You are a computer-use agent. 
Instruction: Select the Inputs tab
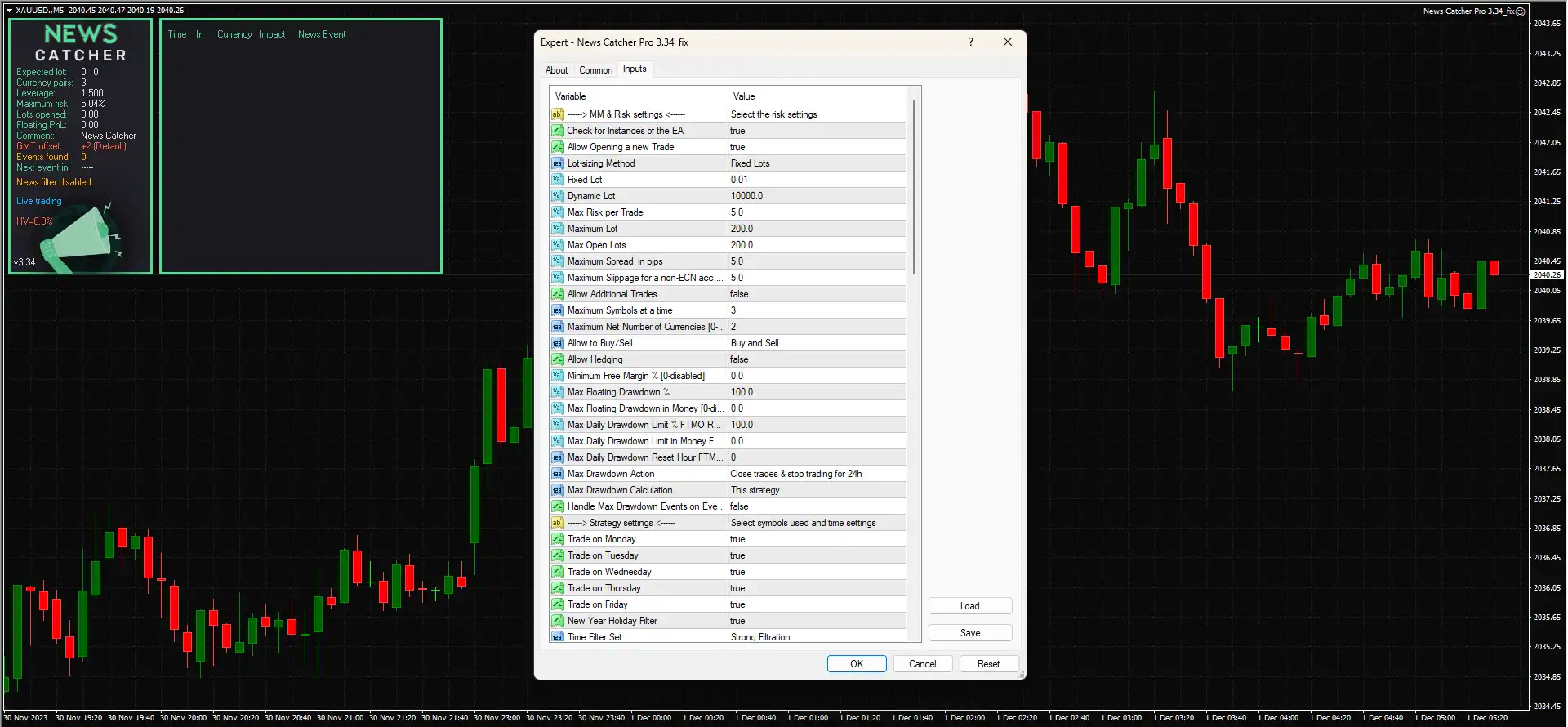tap(635, 69)
